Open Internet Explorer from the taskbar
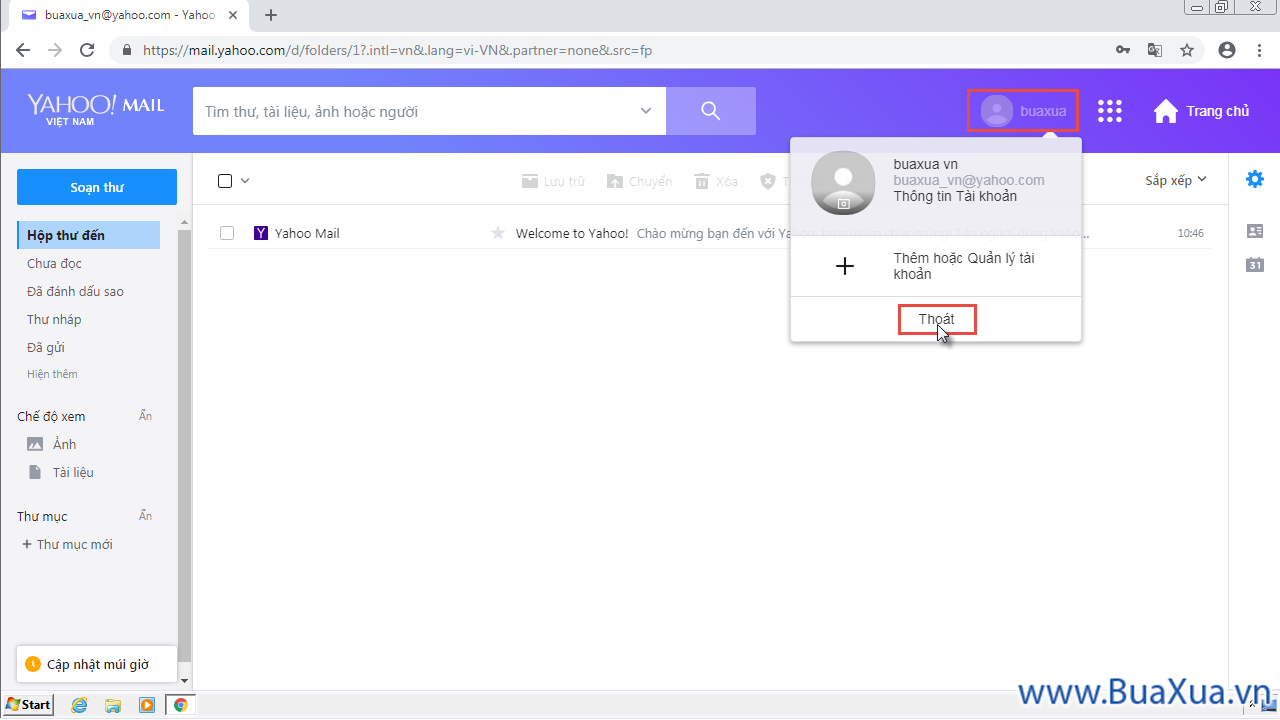Image resolution: width=1280 pixels, height=720 pixels. point(80,705)
